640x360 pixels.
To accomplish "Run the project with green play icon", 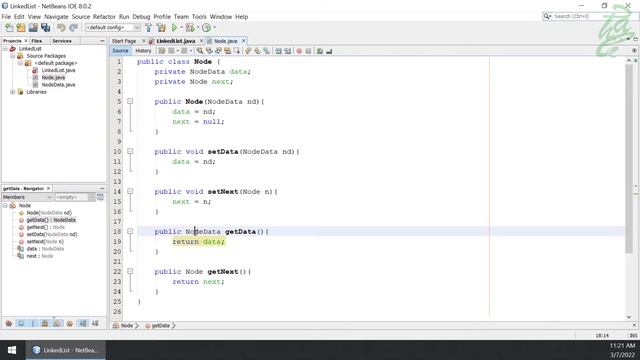I will (174, 28).
